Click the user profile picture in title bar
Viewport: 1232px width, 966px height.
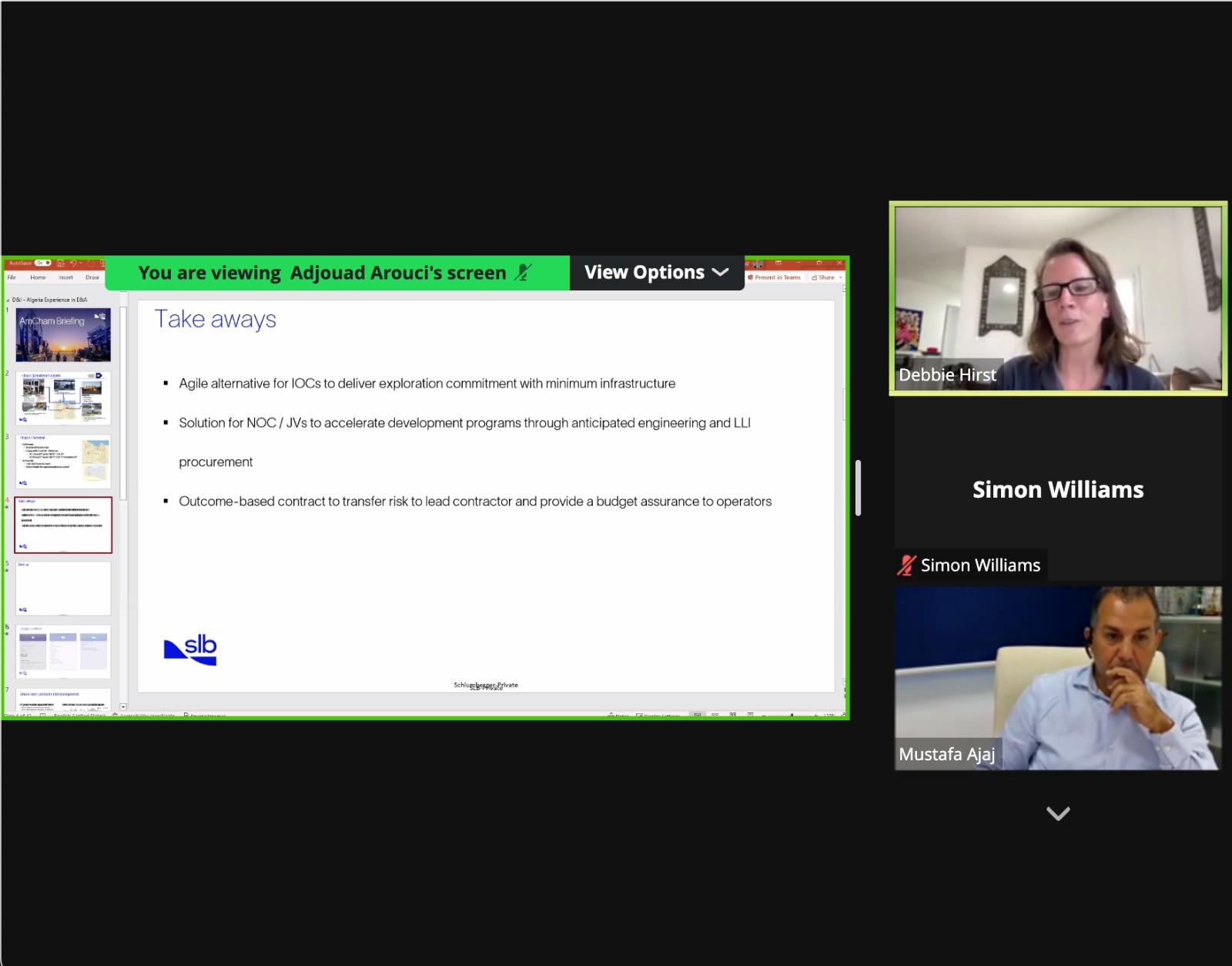coord(758,263)
